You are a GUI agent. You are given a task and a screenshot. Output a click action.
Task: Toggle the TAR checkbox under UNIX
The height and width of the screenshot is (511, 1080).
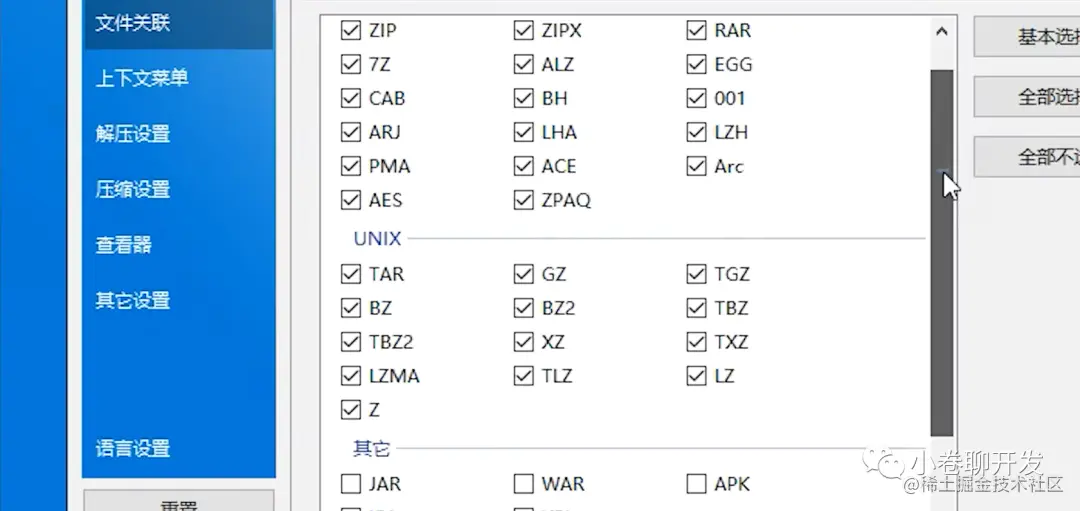[350, 274]
